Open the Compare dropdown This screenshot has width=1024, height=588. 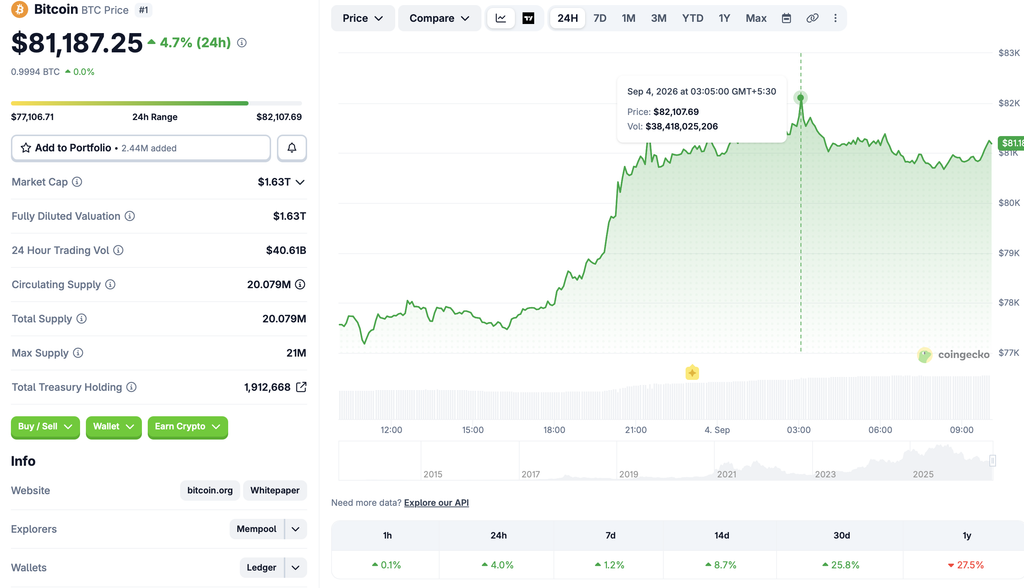(440, 18)
